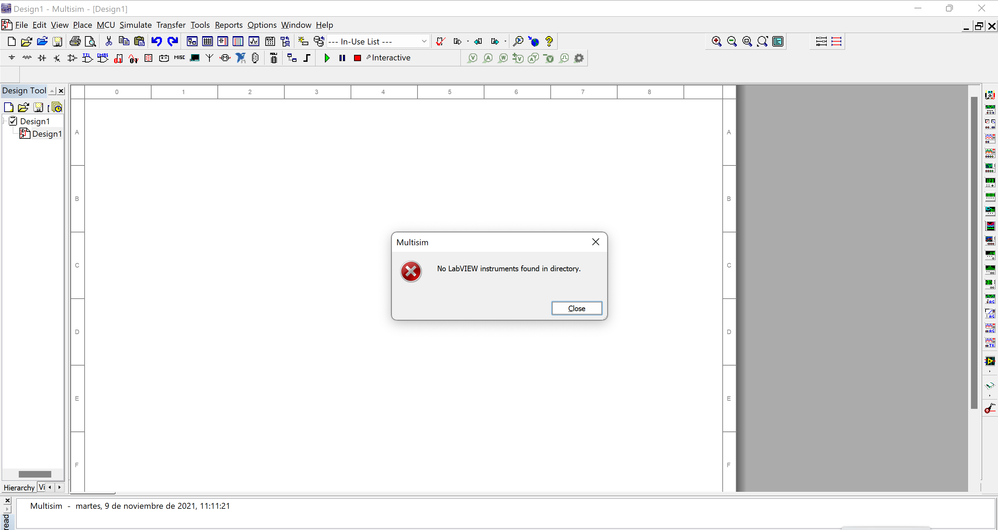Toggle the Spreadsheet view icon
998x530 pixels.
[x=207, y=41]
